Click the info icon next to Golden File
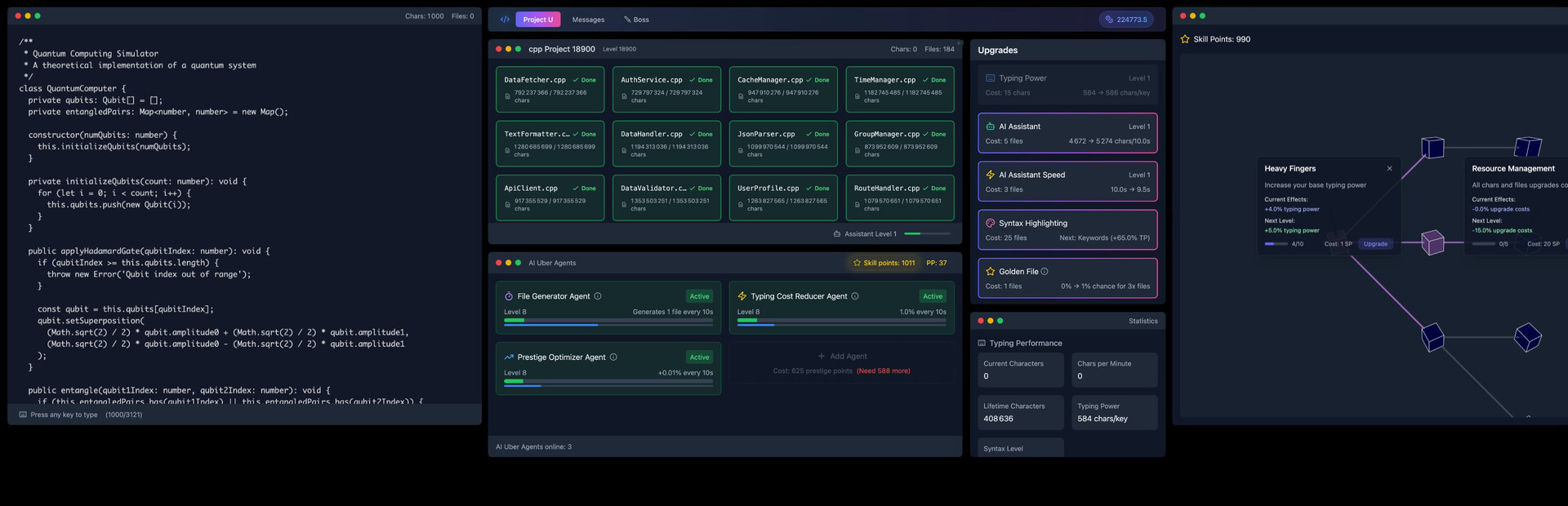Viewport: 1568px width, 506px height. tap(1045, 272)
